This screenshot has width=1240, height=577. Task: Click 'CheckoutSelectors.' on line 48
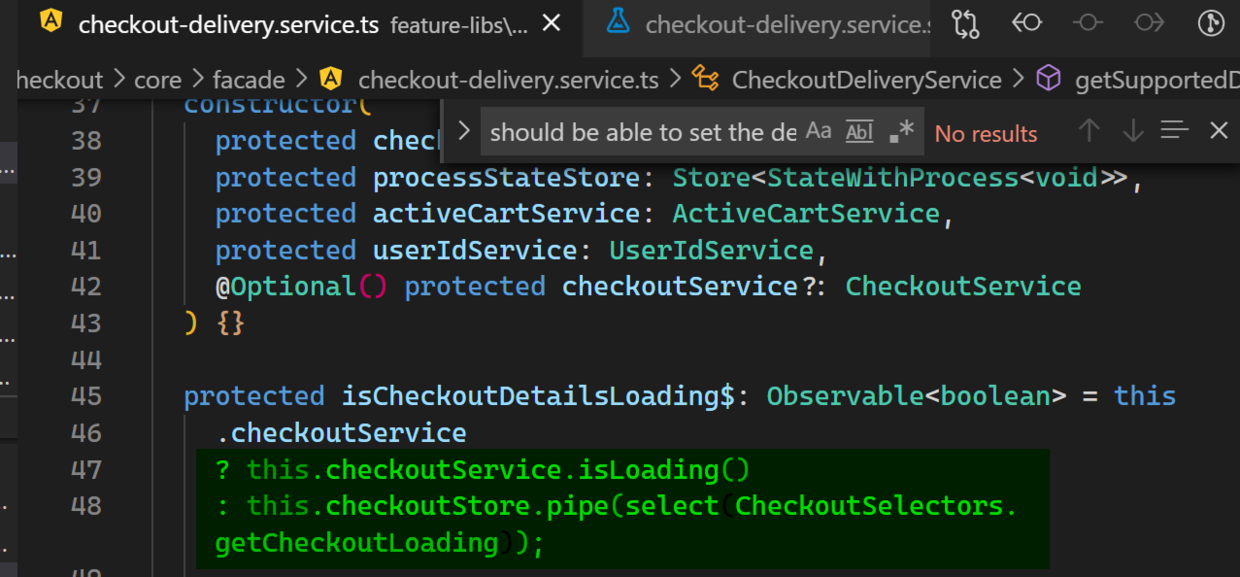(x=877, y=507)
